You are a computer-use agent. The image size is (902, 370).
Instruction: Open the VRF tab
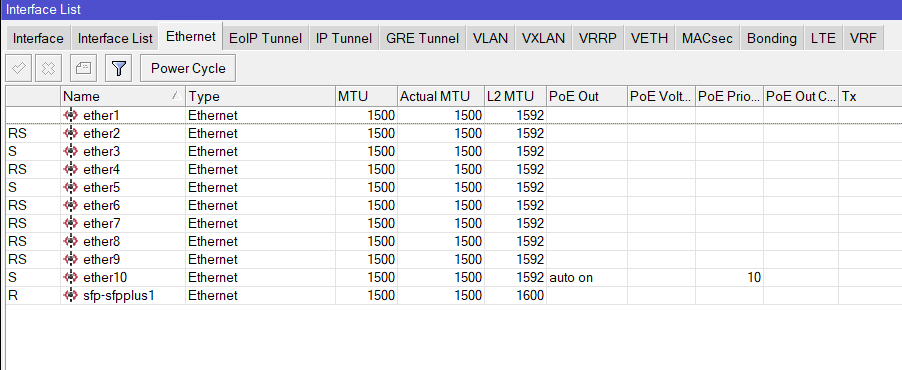pos(863,38)
